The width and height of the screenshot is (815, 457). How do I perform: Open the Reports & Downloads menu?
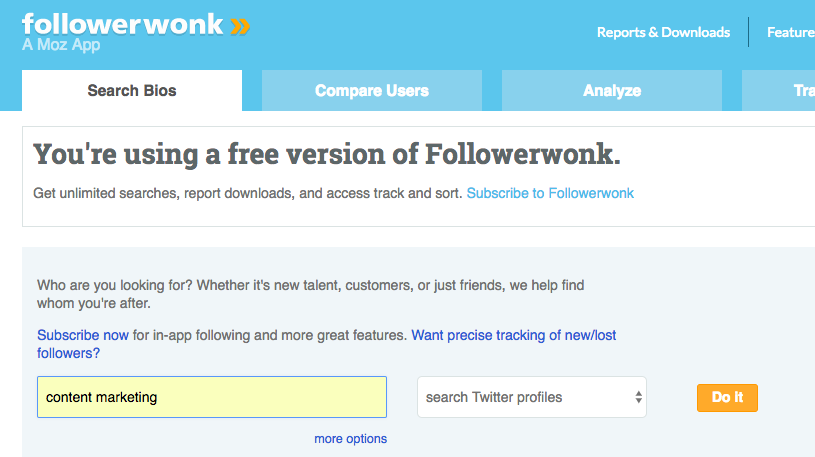click(663, 32)
